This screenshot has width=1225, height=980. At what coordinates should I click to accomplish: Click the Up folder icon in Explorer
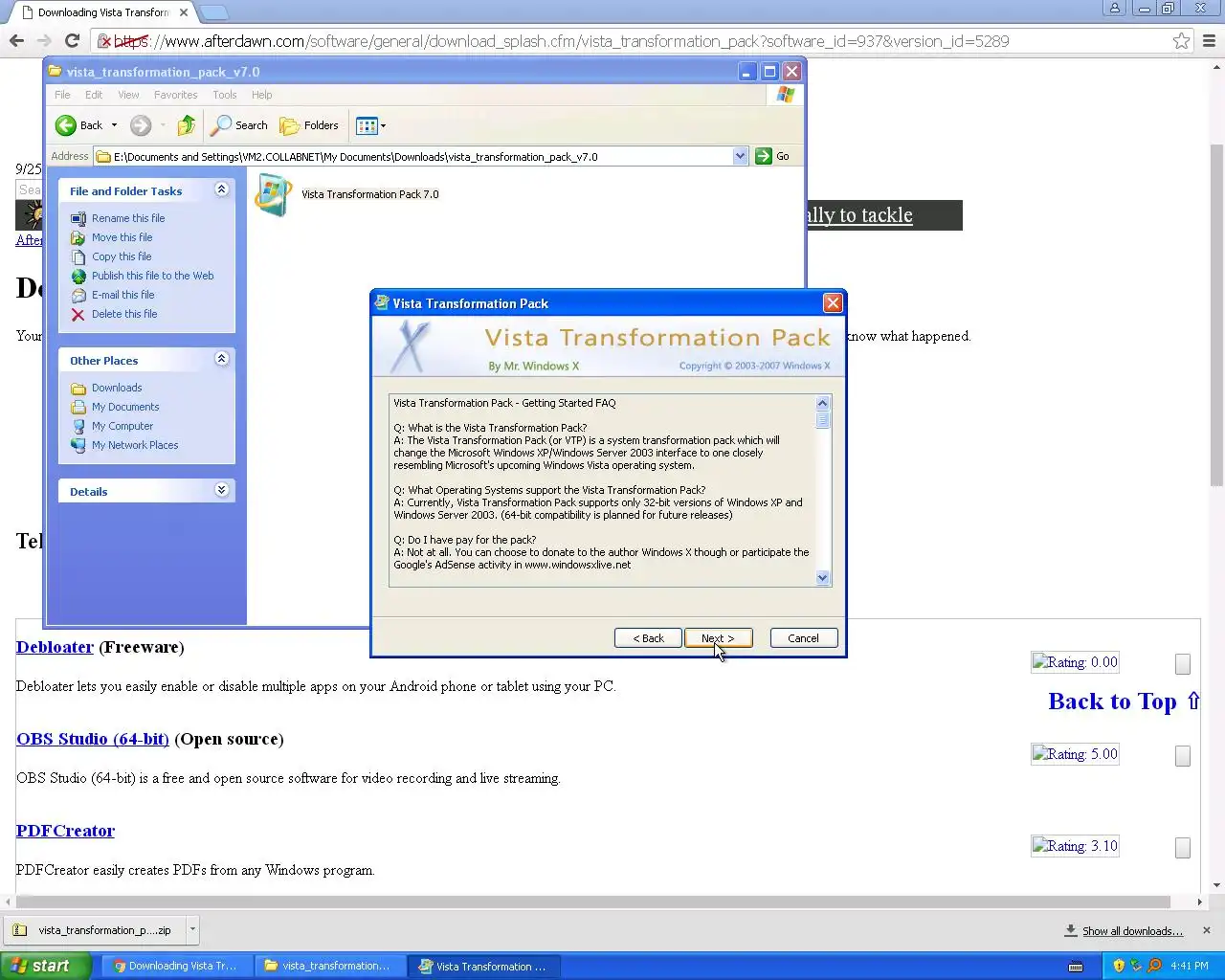[x=187, y=125]
